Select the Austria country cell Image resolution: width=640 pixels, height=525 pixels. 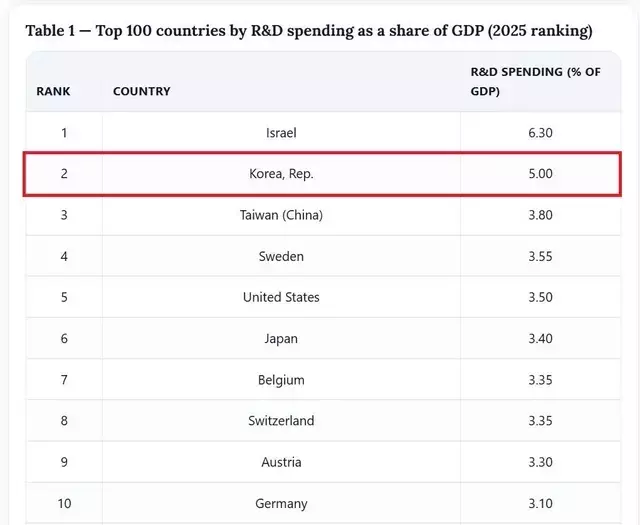281,462
